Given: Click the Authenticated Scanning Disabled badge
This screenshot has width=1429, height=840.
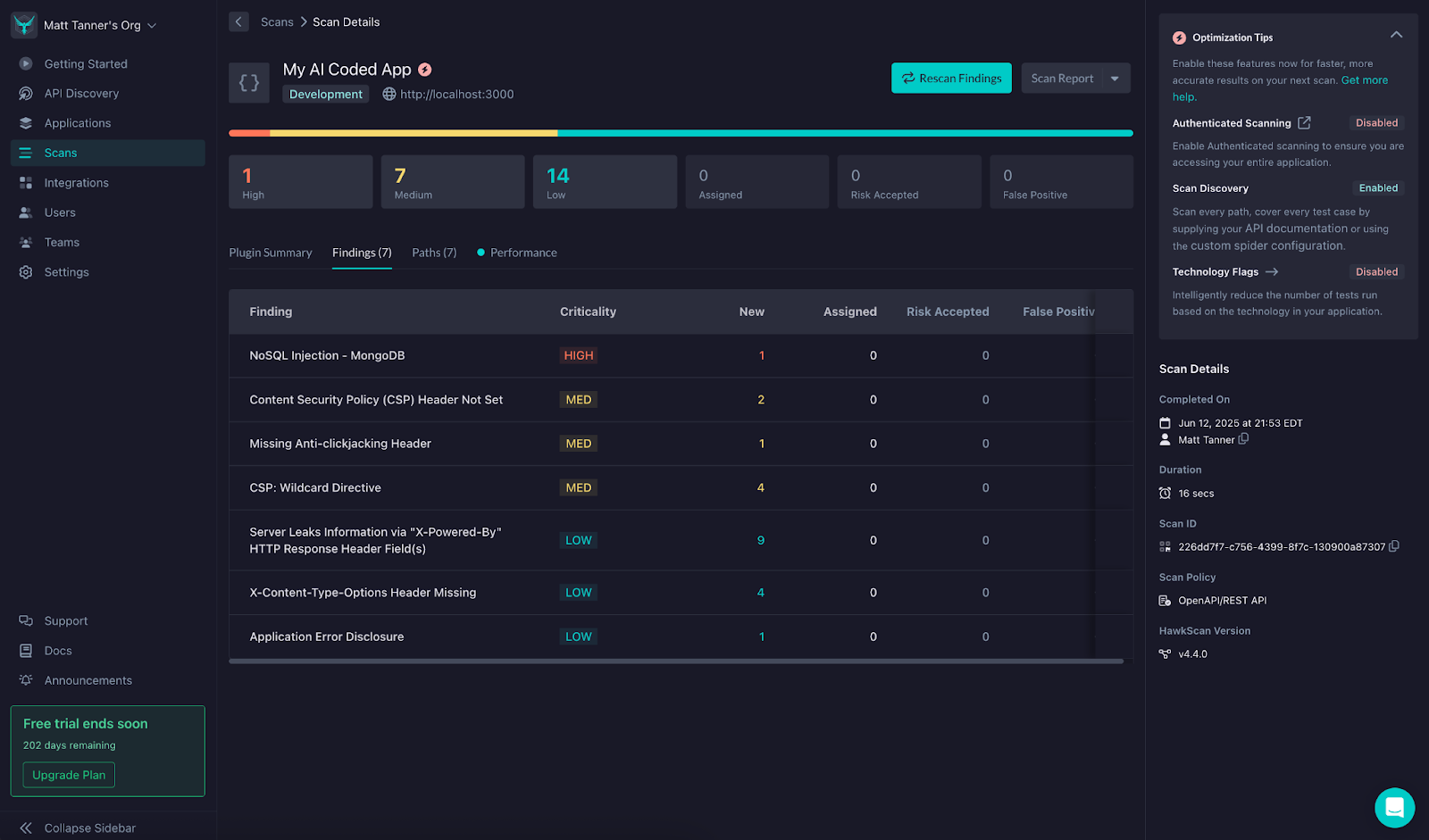Looking at the screenshot, I should tap(1376, 123).
